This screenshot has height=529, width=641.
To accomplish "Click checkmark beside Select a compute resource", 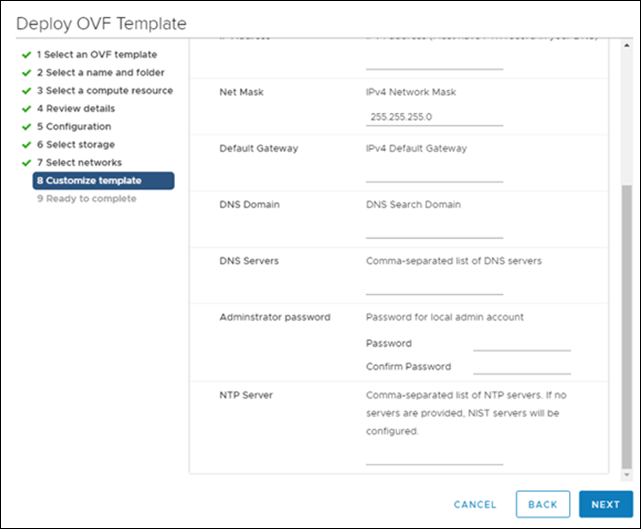I will [x=26, y=90].
